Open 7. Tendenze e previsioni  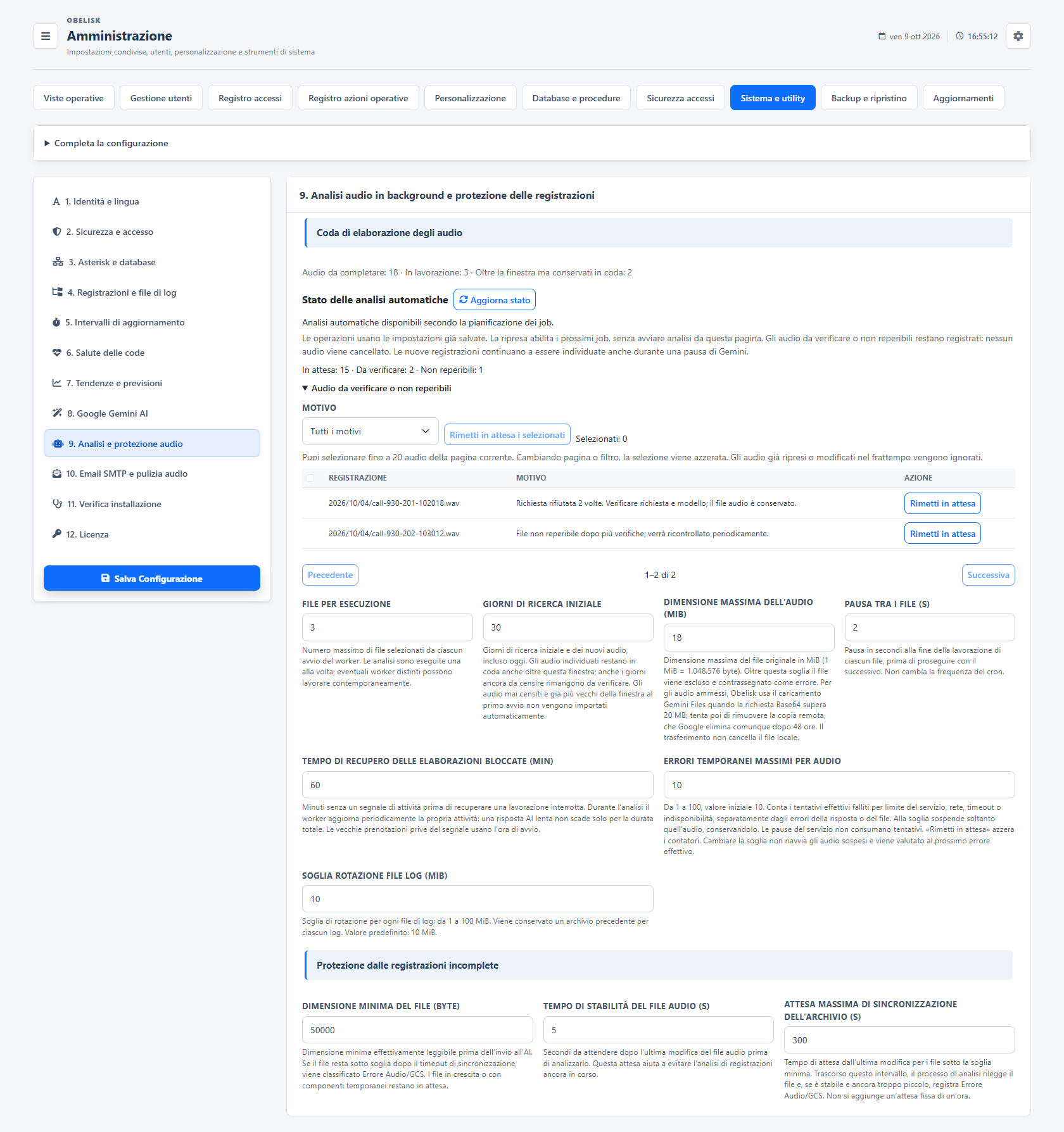click(152, 383)
